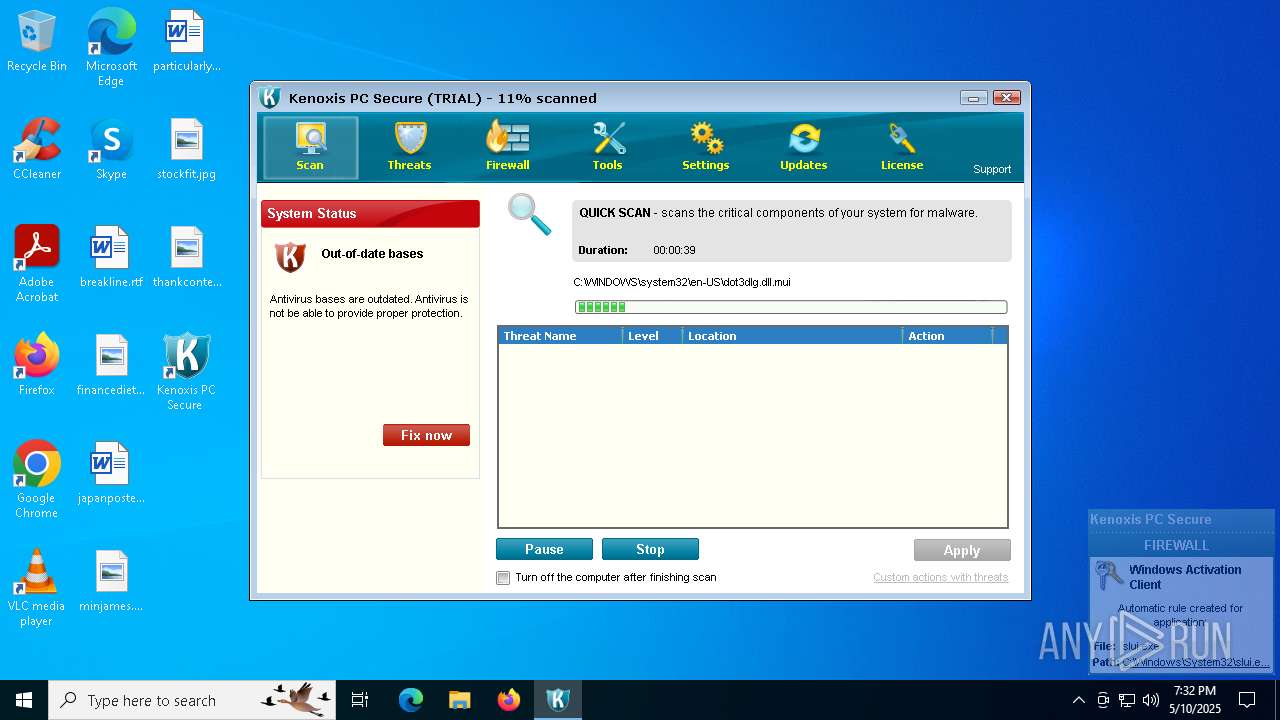Sort by Threat Name column header
The image size is (1280, 720).
coord(559,336)
